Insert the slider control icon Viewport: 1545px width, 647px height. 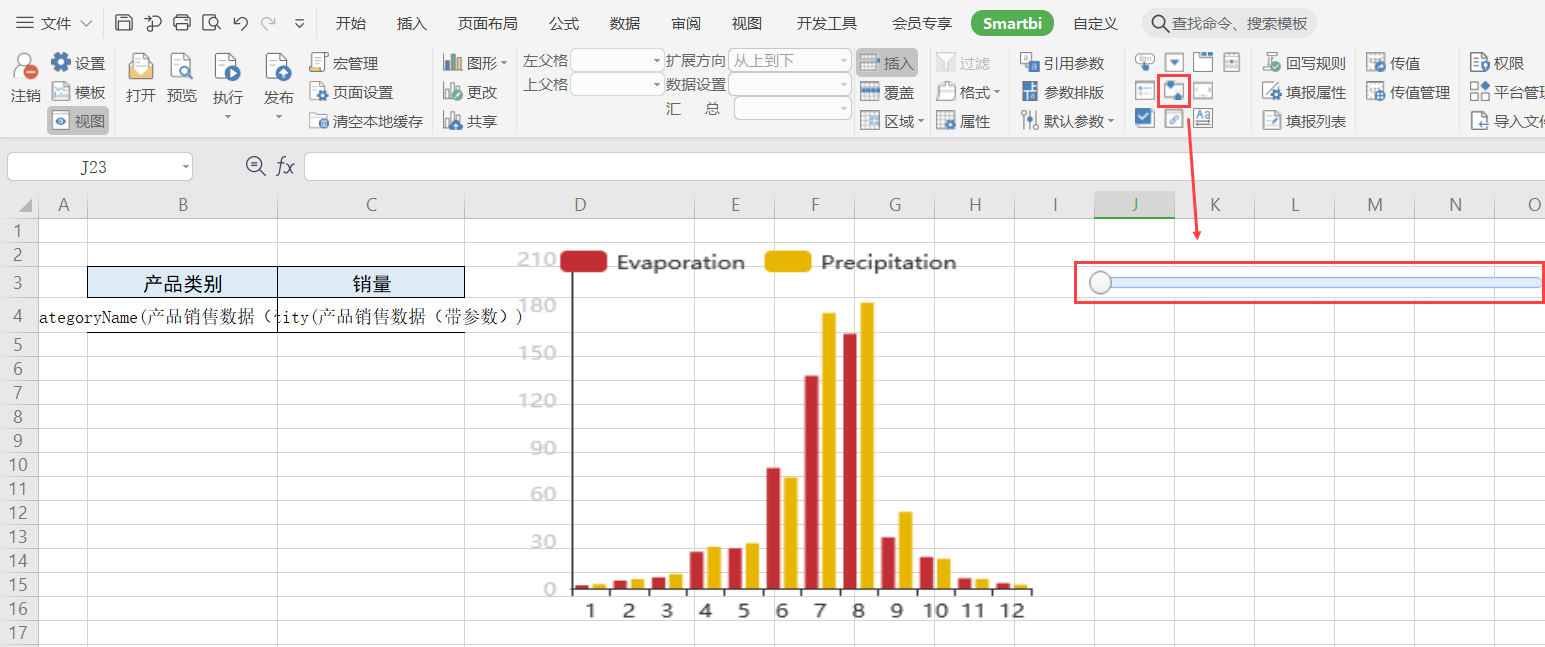click(x=1174, y=91)
